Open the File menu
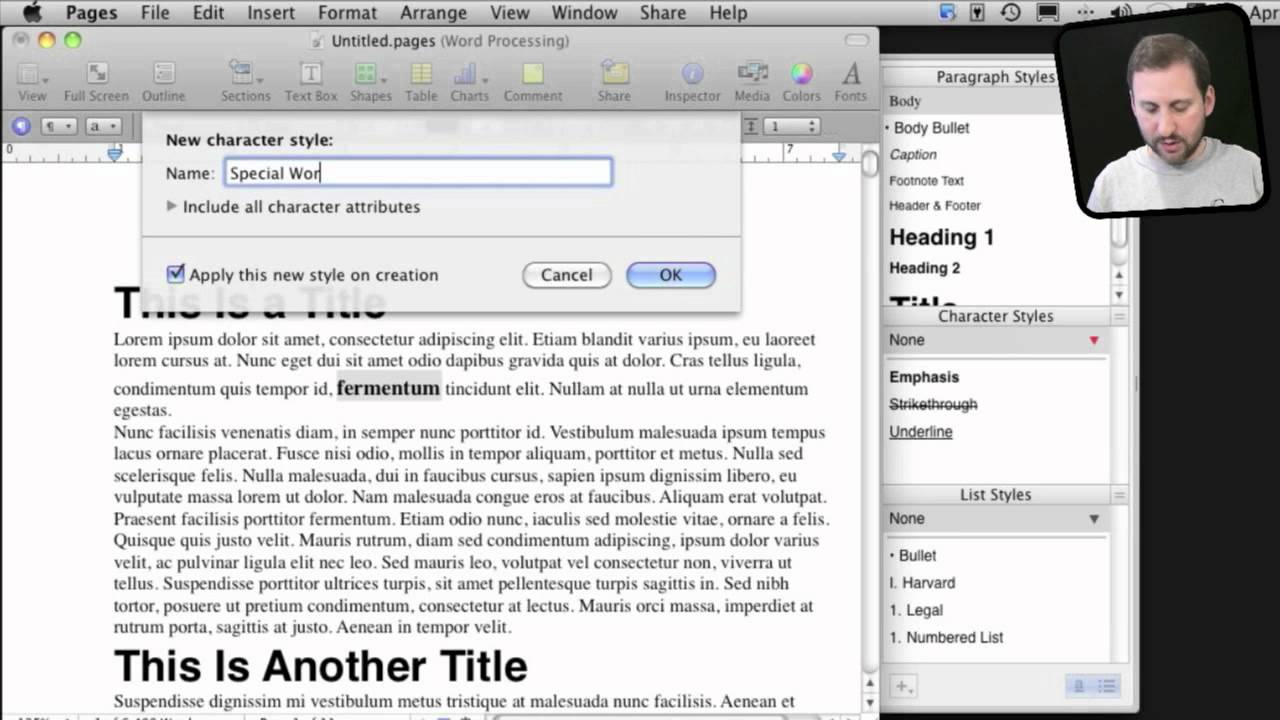1280x720 pixels. point(155,13)
